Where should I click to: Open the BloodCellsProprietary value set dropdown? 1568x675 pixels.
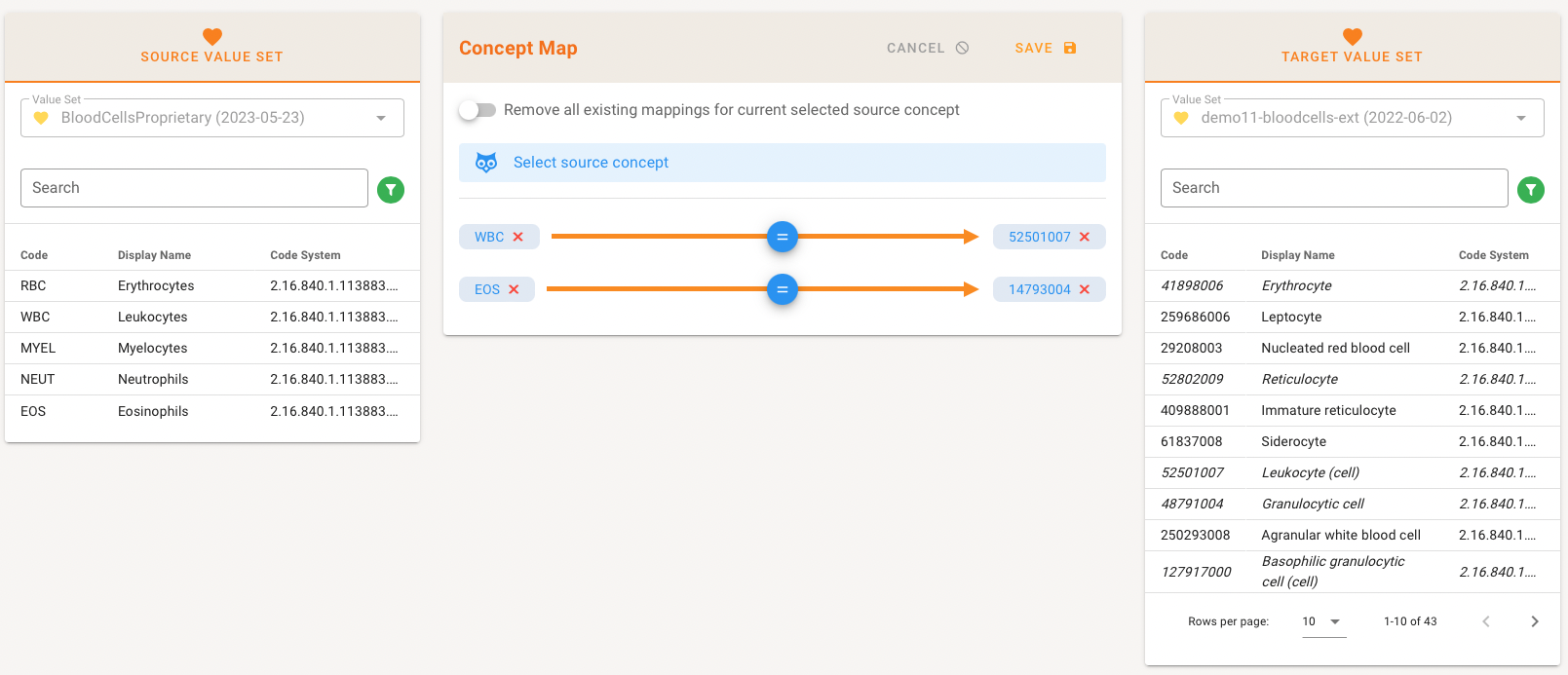pos(381,118)
